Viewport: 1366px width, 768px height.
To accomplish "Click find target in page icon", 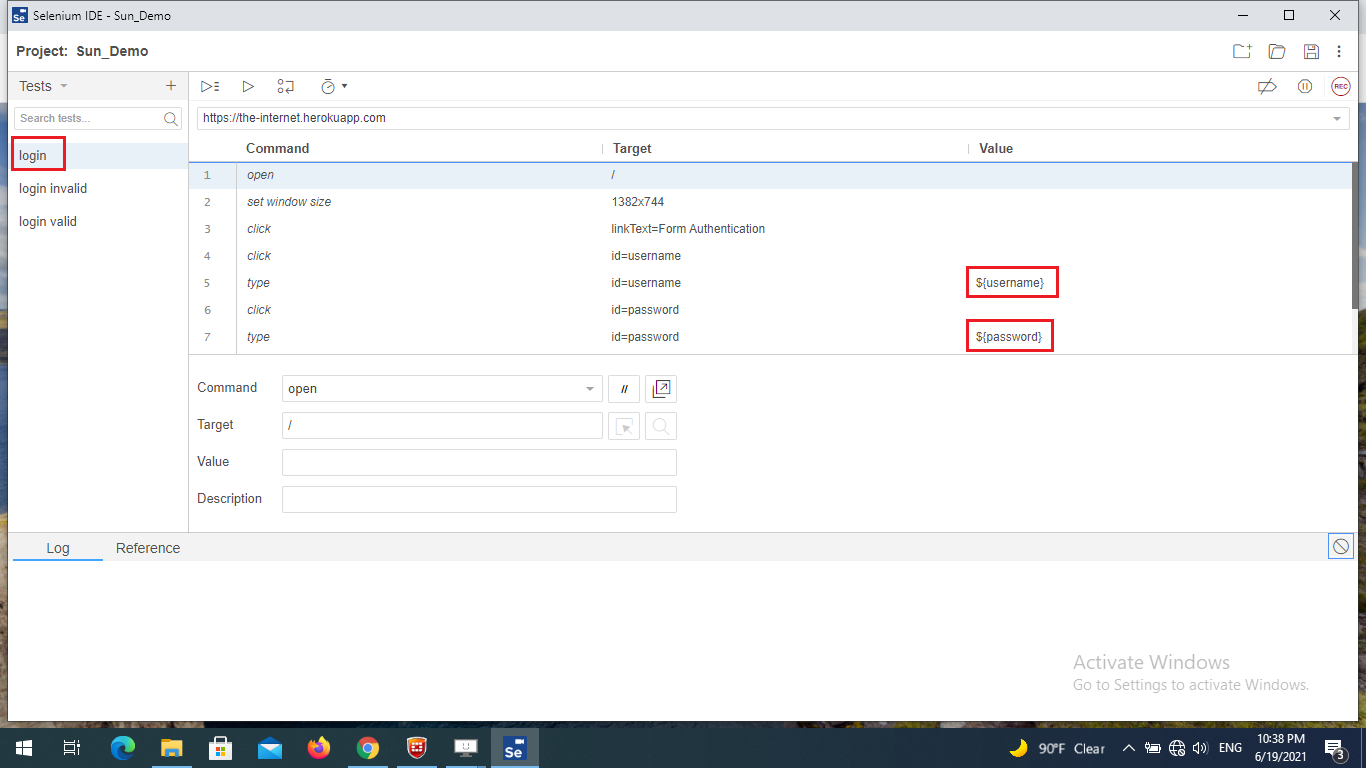I will tap(661, 426).
